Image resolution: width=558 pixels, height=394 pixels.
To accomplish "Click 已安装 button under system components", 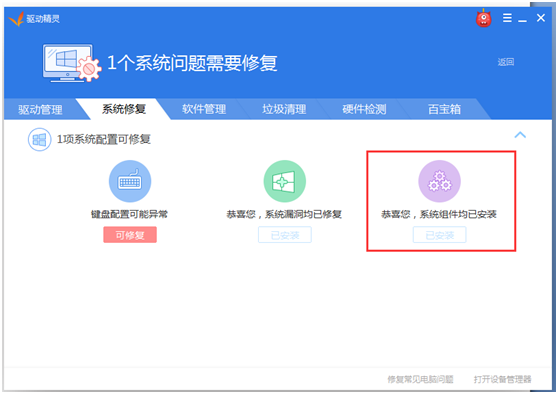I will tap(439, 235).
